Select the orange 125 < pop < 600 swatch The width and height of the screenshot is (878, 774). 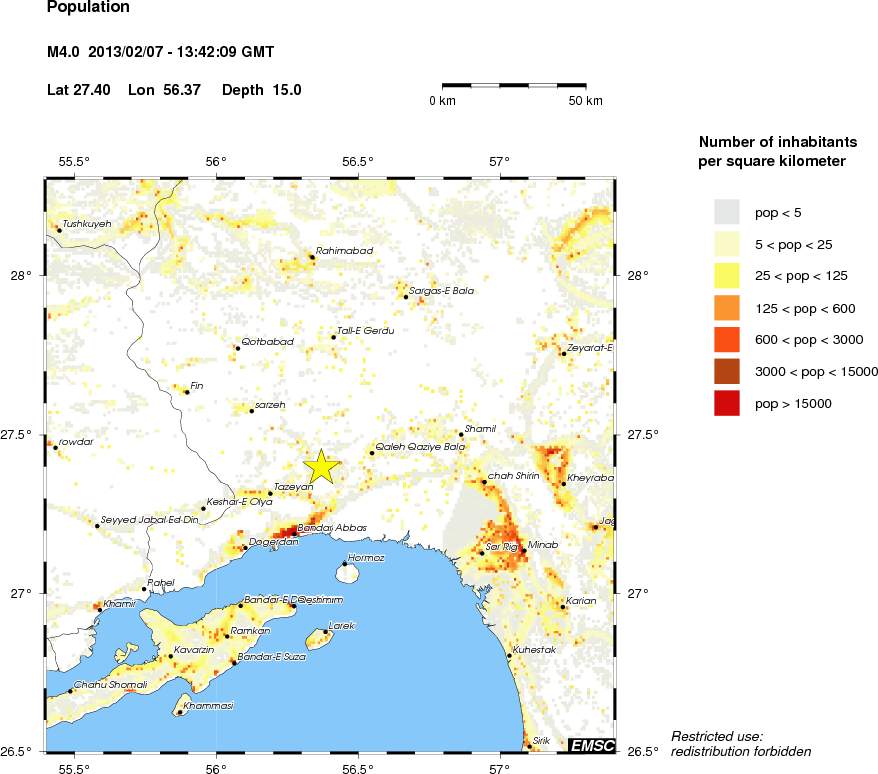click(726, 307)
